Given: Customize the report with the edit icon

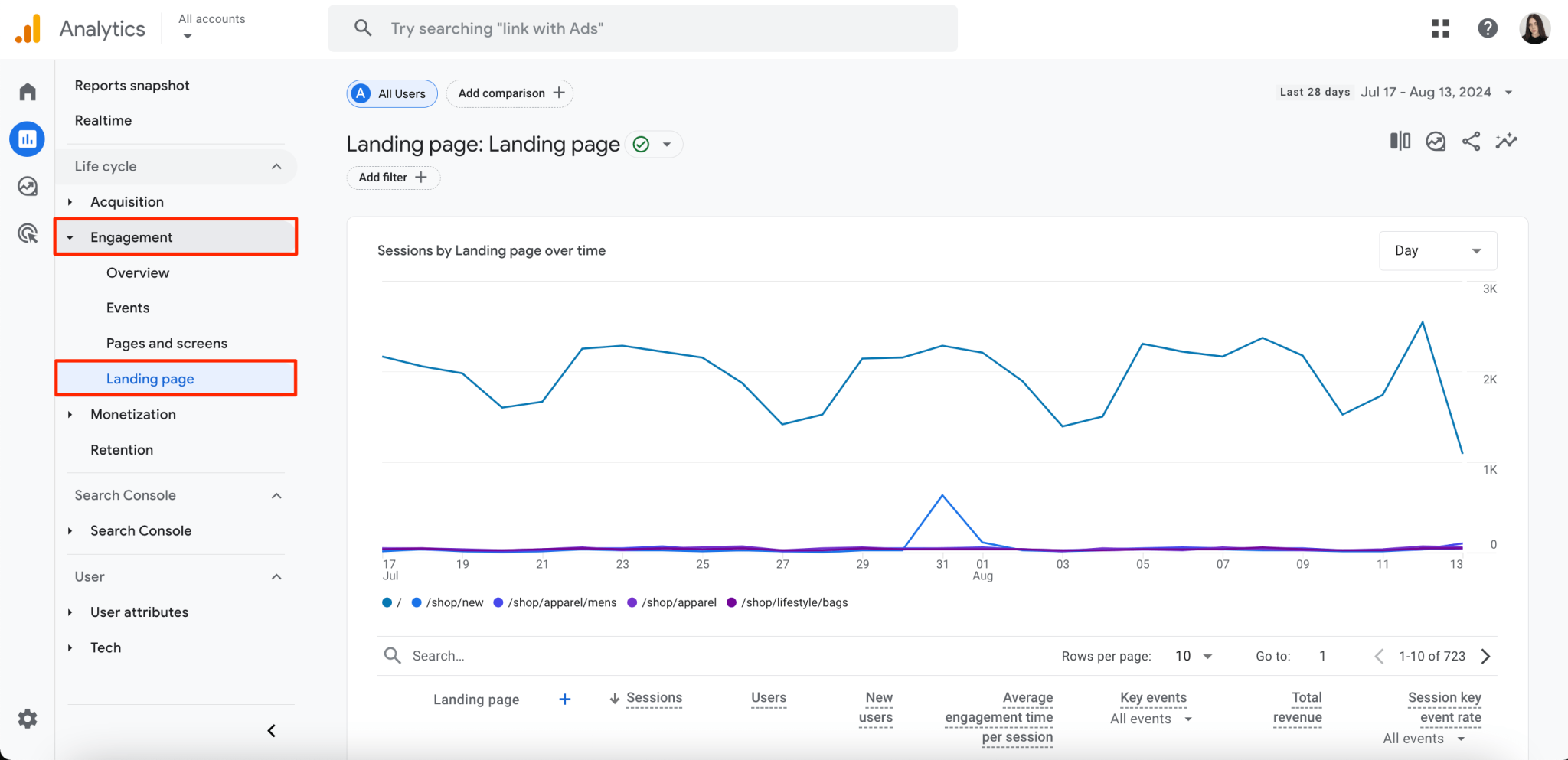Looking at the screenshot, I should 1505,142.
